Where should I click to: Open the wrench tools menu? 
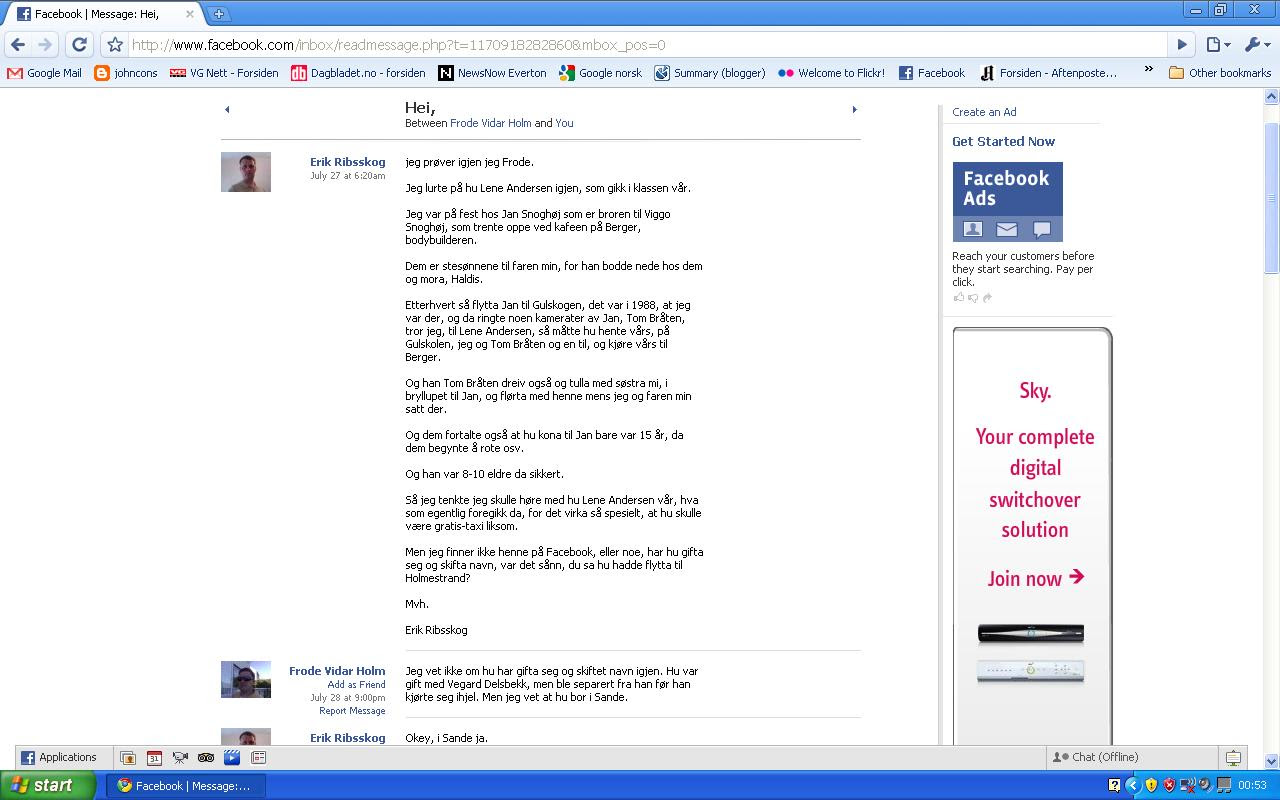point(1257,44)
